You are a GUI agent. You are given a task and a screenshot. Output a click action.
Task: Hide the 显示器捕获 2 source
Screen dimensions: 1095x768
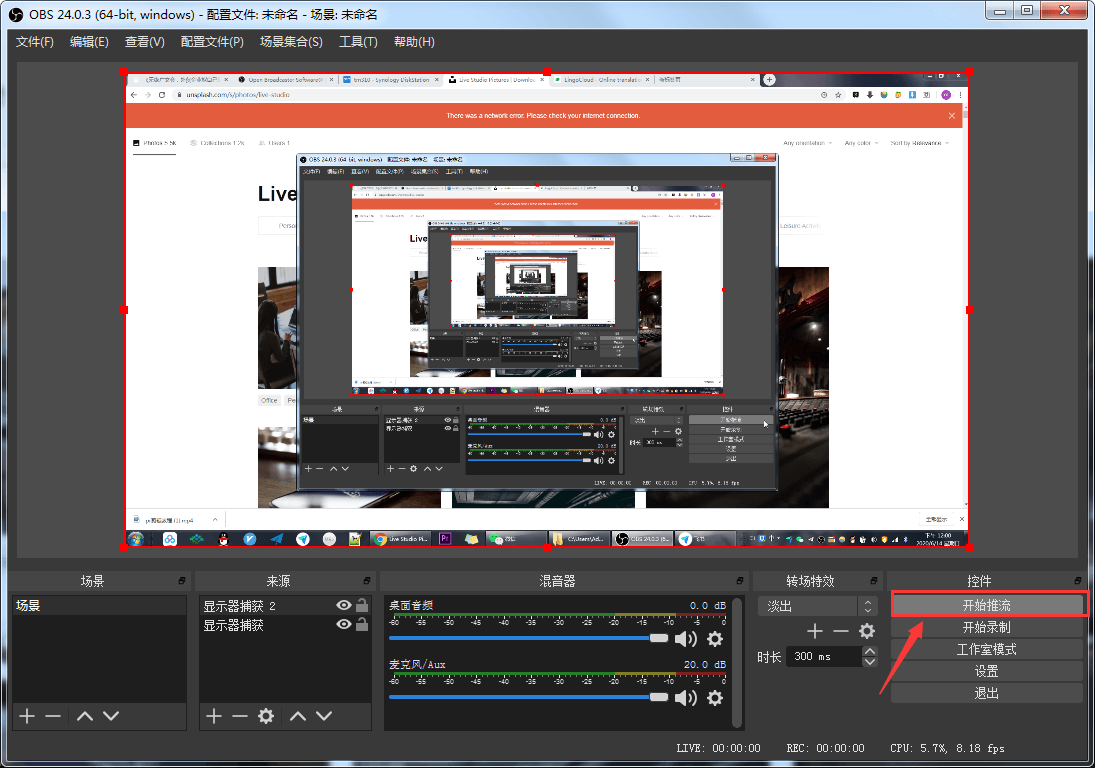[x=344, y=606]
